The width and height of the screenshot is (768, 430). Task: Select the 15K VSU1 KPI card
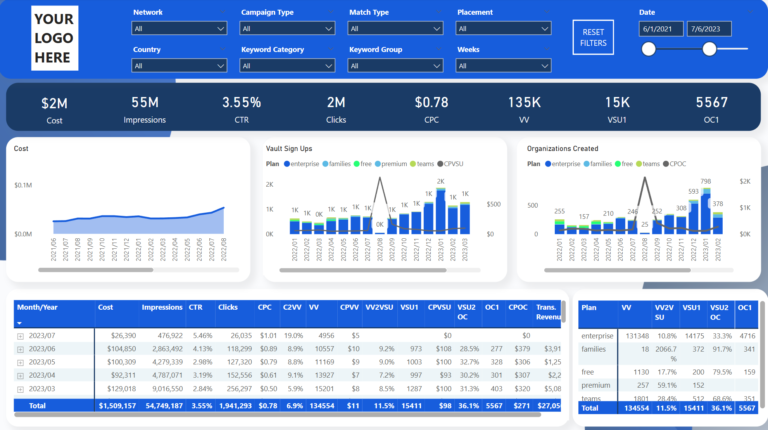617,109
